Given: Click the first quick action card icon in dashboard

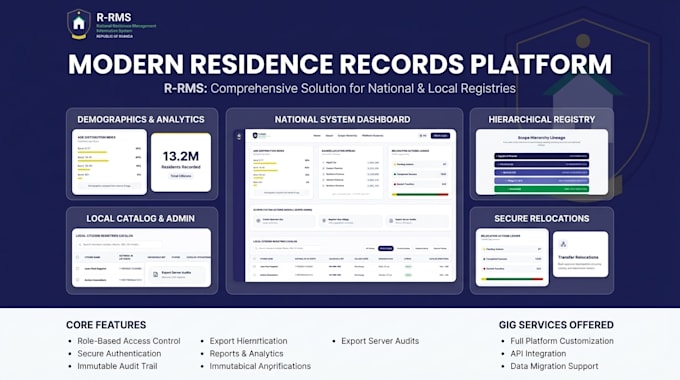Looking at the screenshot, I should tap(258, 220).
